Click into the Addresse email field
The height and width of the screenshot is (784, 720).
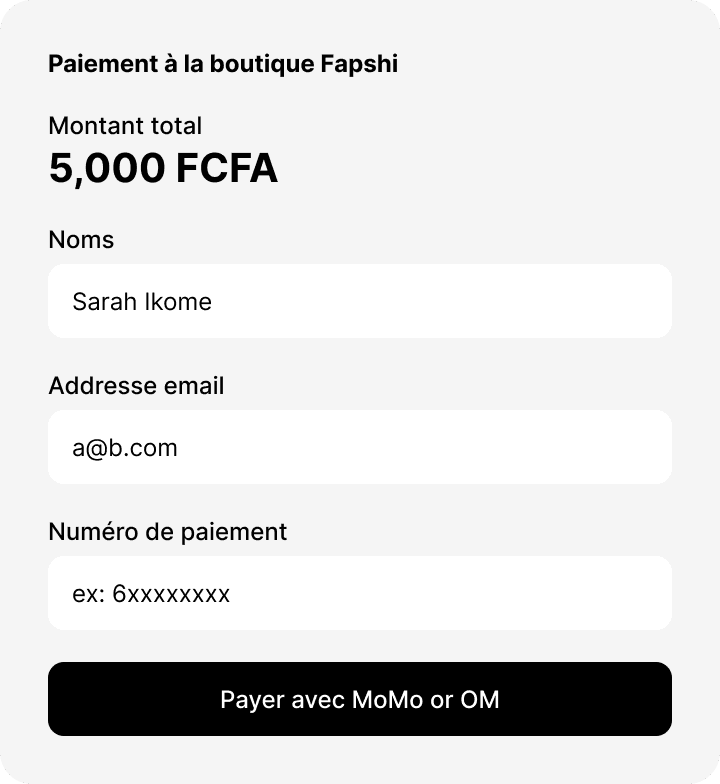point(360,447)
